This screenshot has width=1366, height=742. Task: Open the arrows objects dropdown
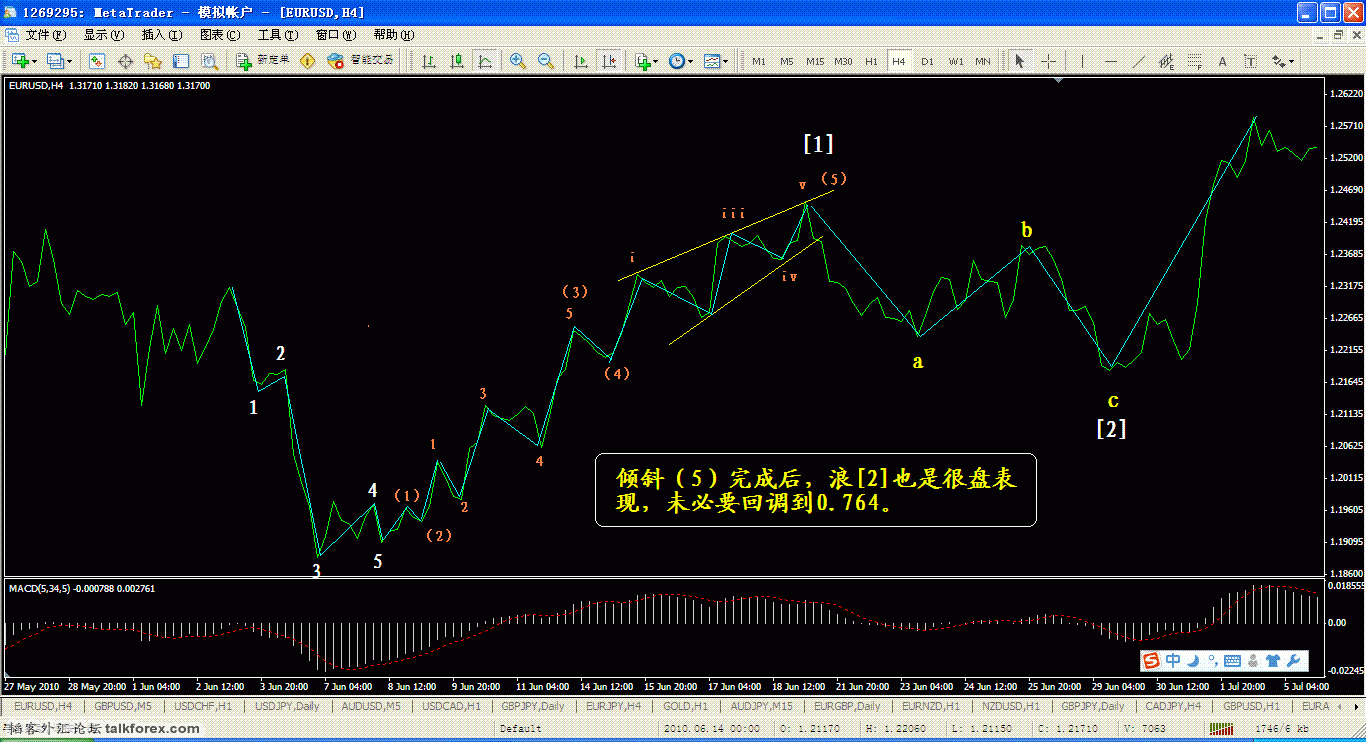coord(1282,61)
